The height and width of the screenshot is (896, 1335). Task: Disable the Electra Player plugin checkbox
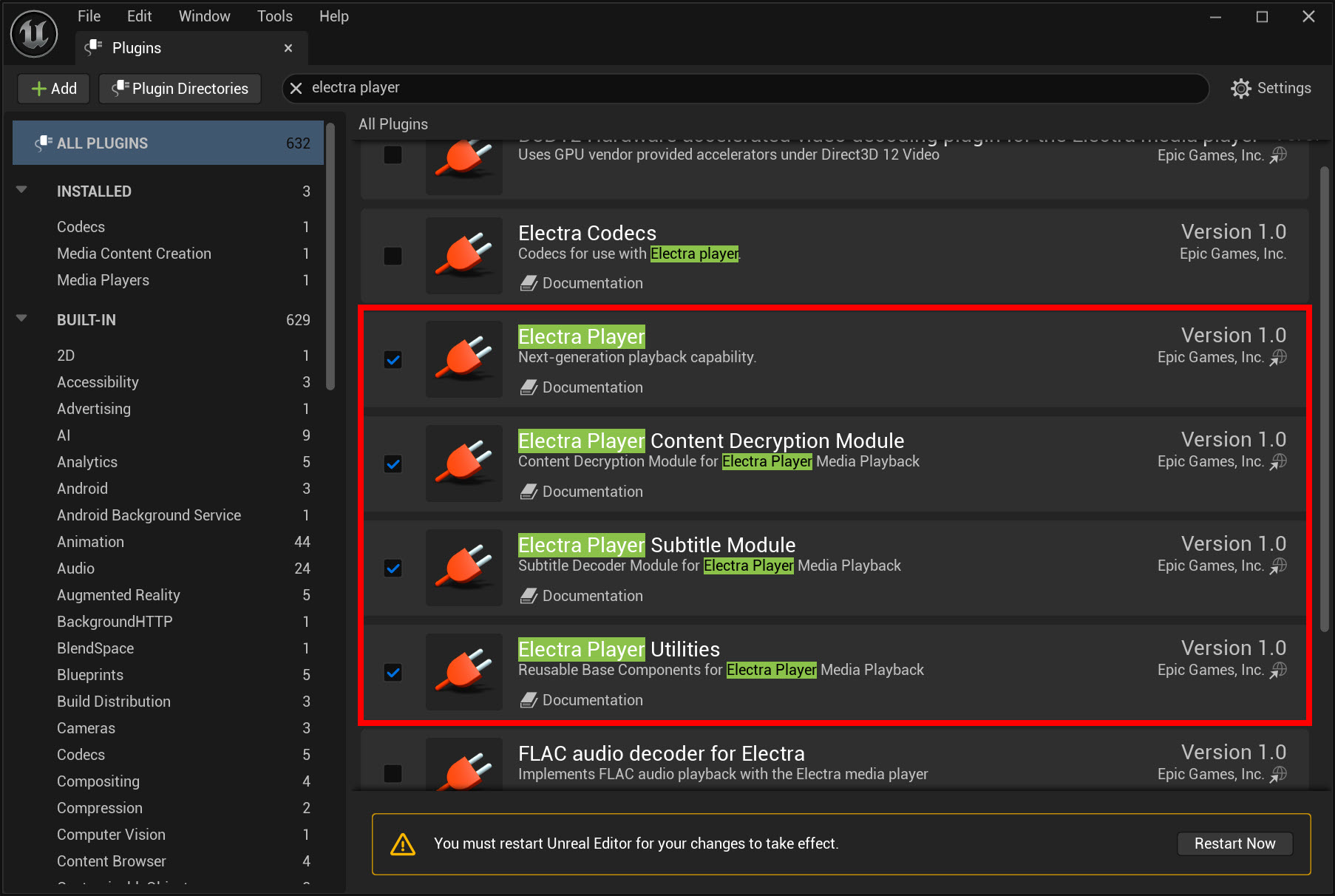click(x=393, y=360)
